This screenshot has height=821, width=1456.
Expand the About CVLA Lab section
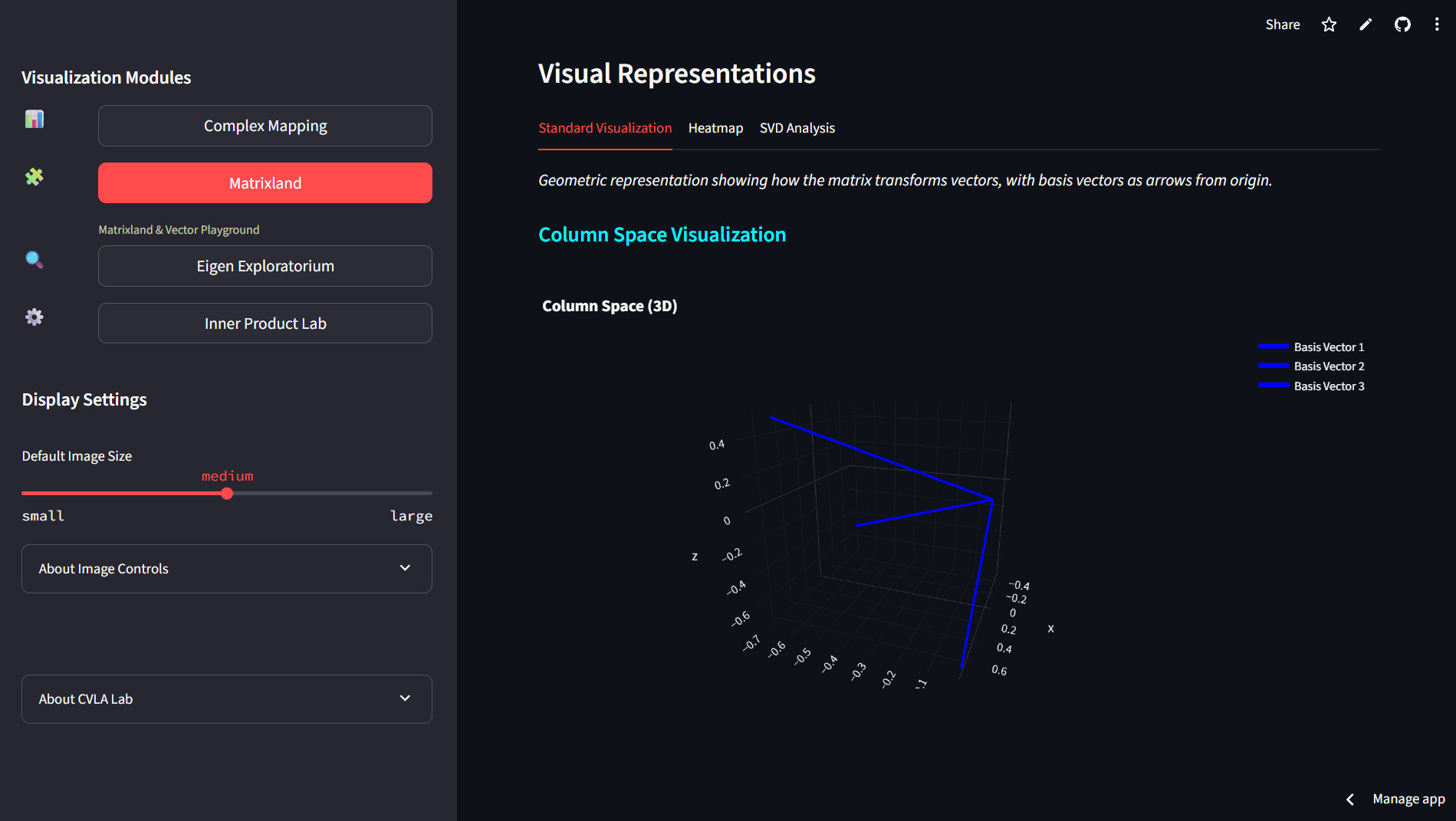pyautogui.click(x=226, y=698)
